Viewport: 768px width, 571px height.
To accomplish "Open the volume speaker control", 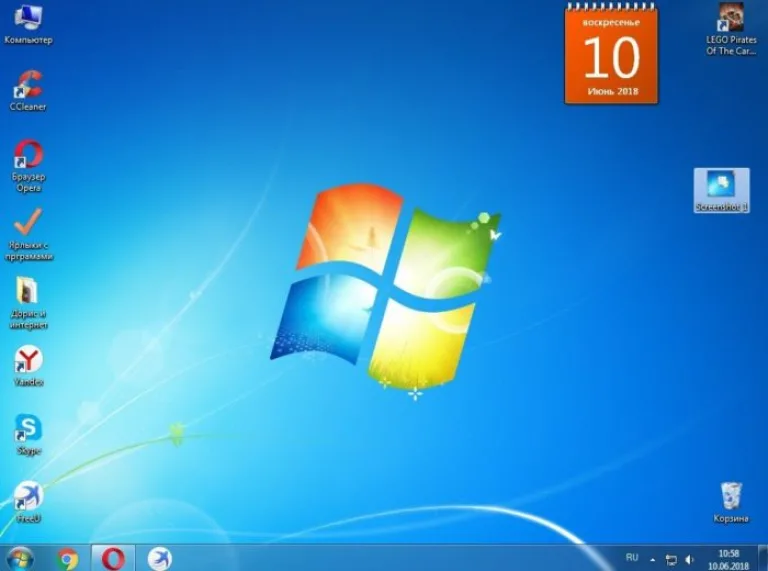I will [x=690, y=559].
